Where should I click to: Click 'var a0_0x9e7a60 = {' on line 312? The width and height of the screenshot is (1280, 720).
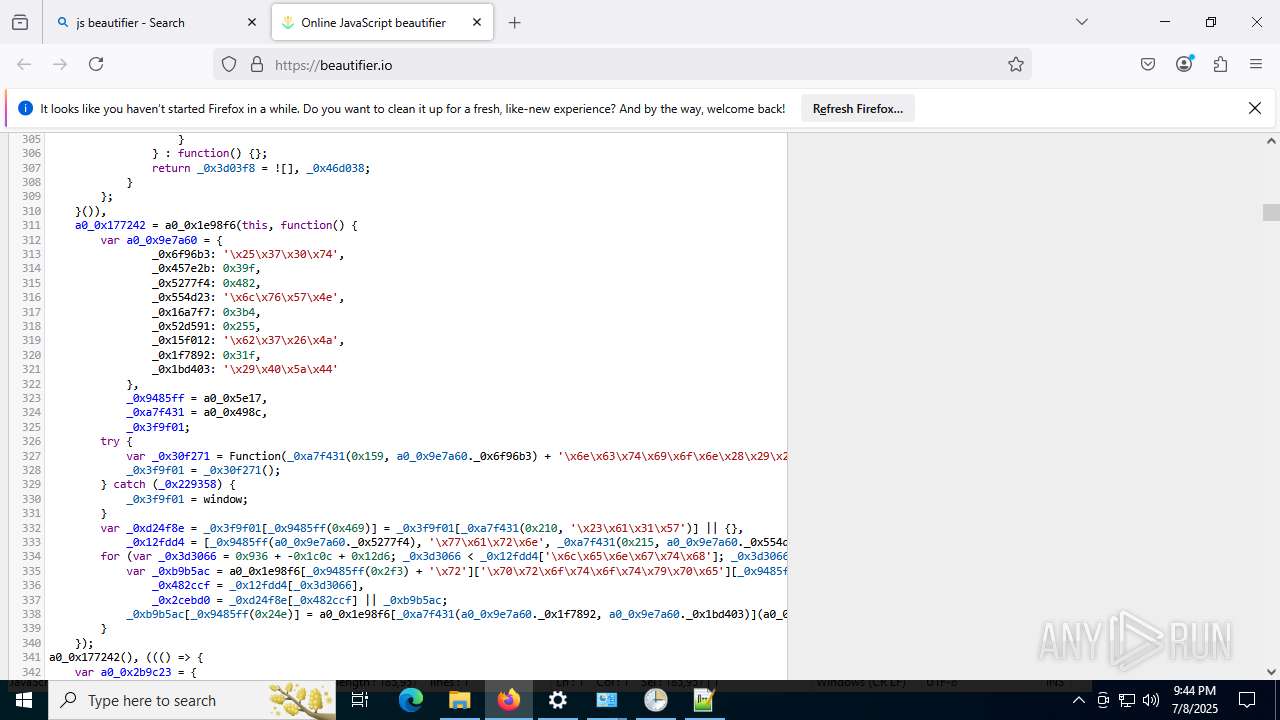click(x=161, y=240)
